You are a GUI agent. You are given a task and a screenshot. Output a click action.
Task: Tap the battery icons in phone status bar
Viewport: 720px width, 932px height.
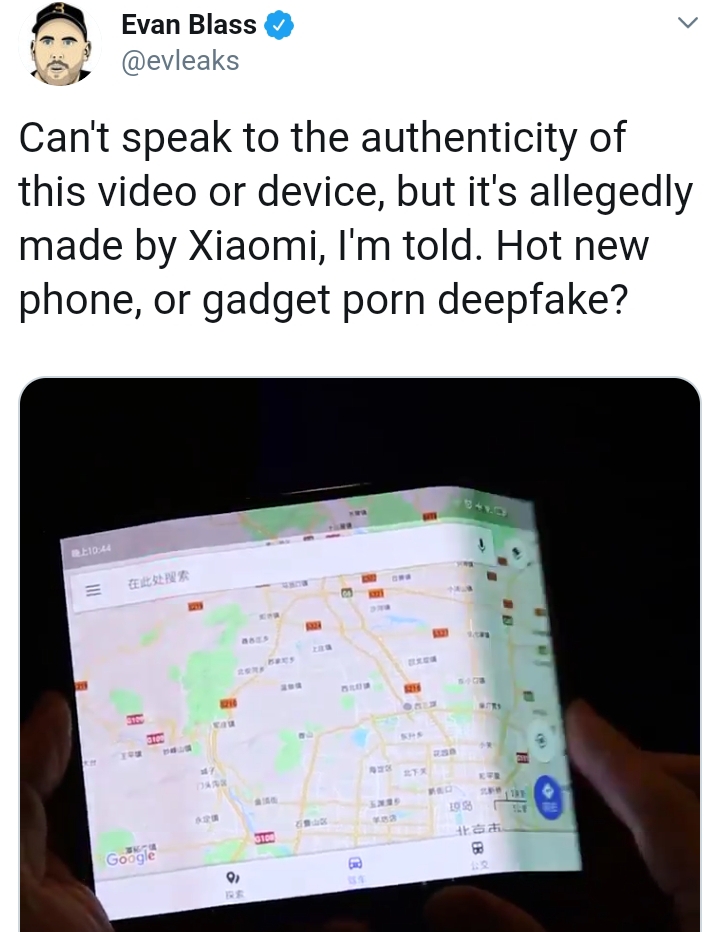tap(488, 506)
